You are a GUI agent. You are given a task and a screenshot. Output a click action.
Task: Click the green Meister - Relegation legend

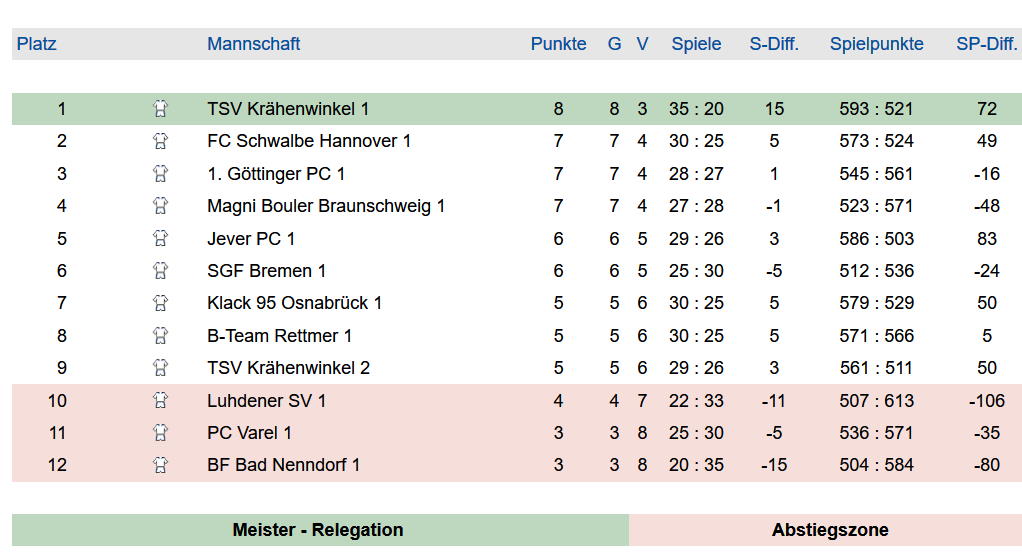point(320,529)
